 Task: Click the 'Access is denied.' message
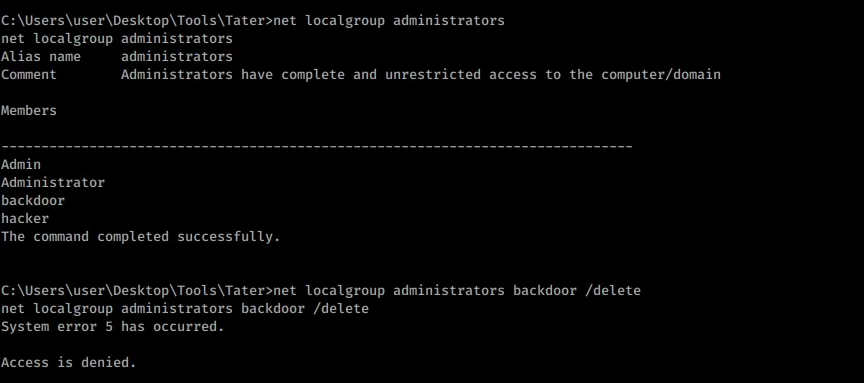point(68,363)
